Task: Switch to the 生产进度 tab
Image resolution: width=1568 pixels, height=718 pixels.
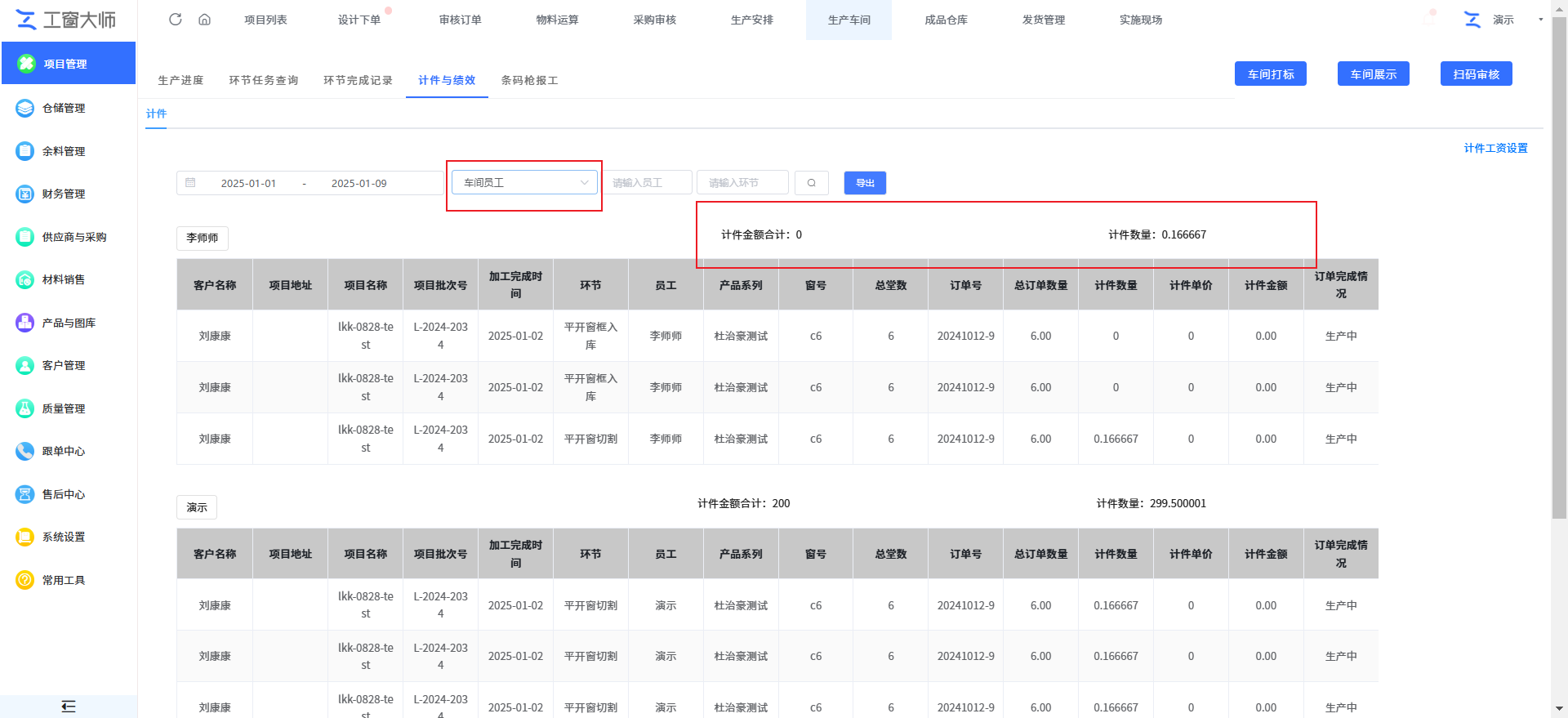Action: [180, 80]
